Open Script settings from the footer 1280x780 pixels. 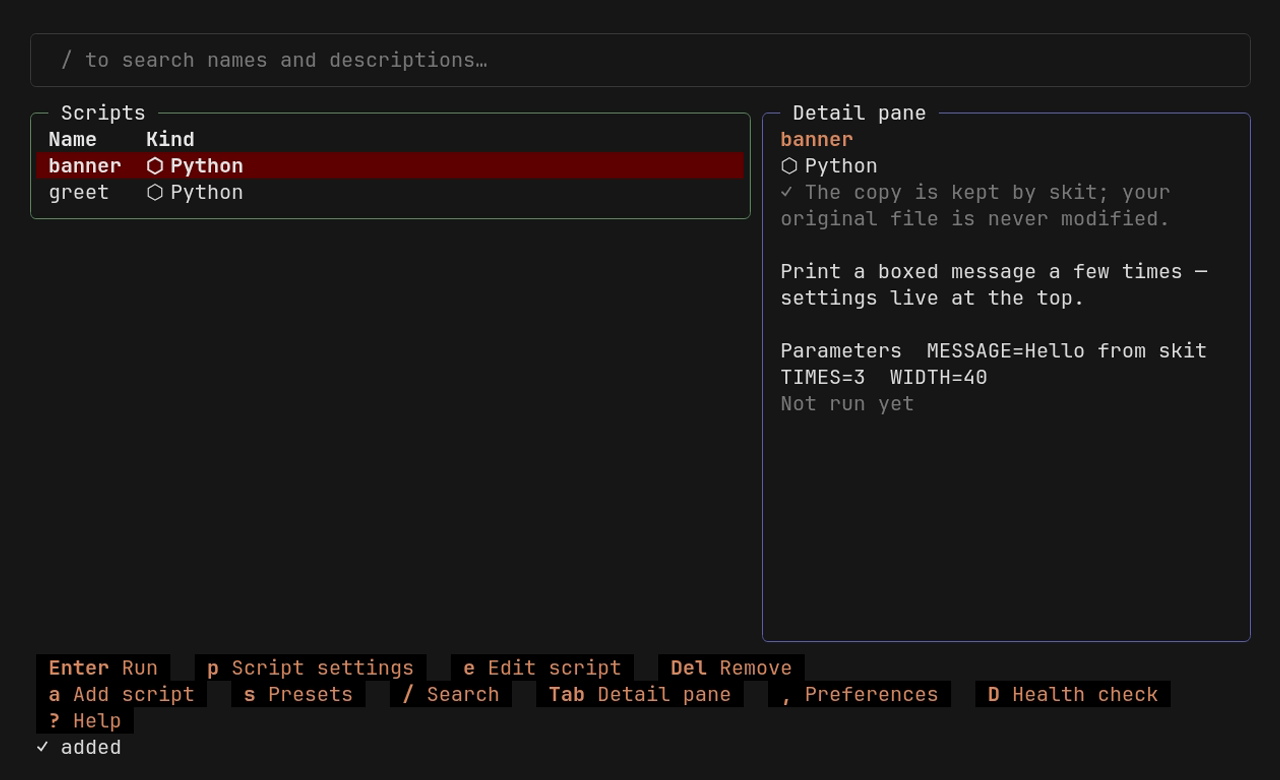point(310,668)
